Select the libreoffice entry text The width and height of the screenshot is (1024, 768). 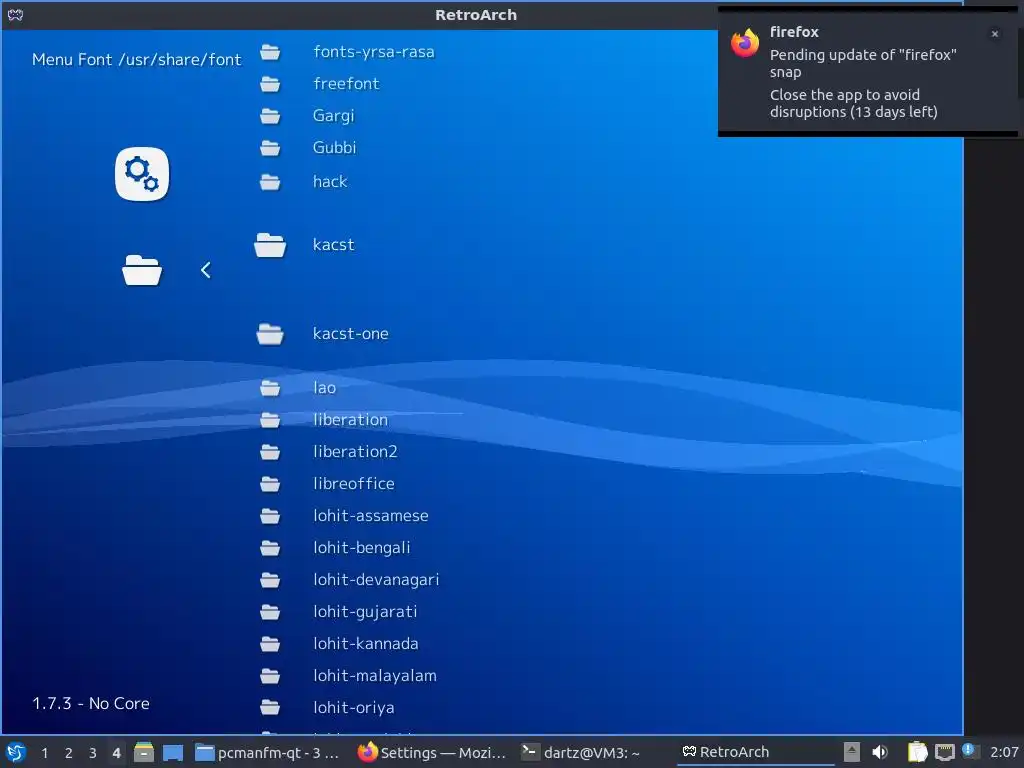point(354,484)
